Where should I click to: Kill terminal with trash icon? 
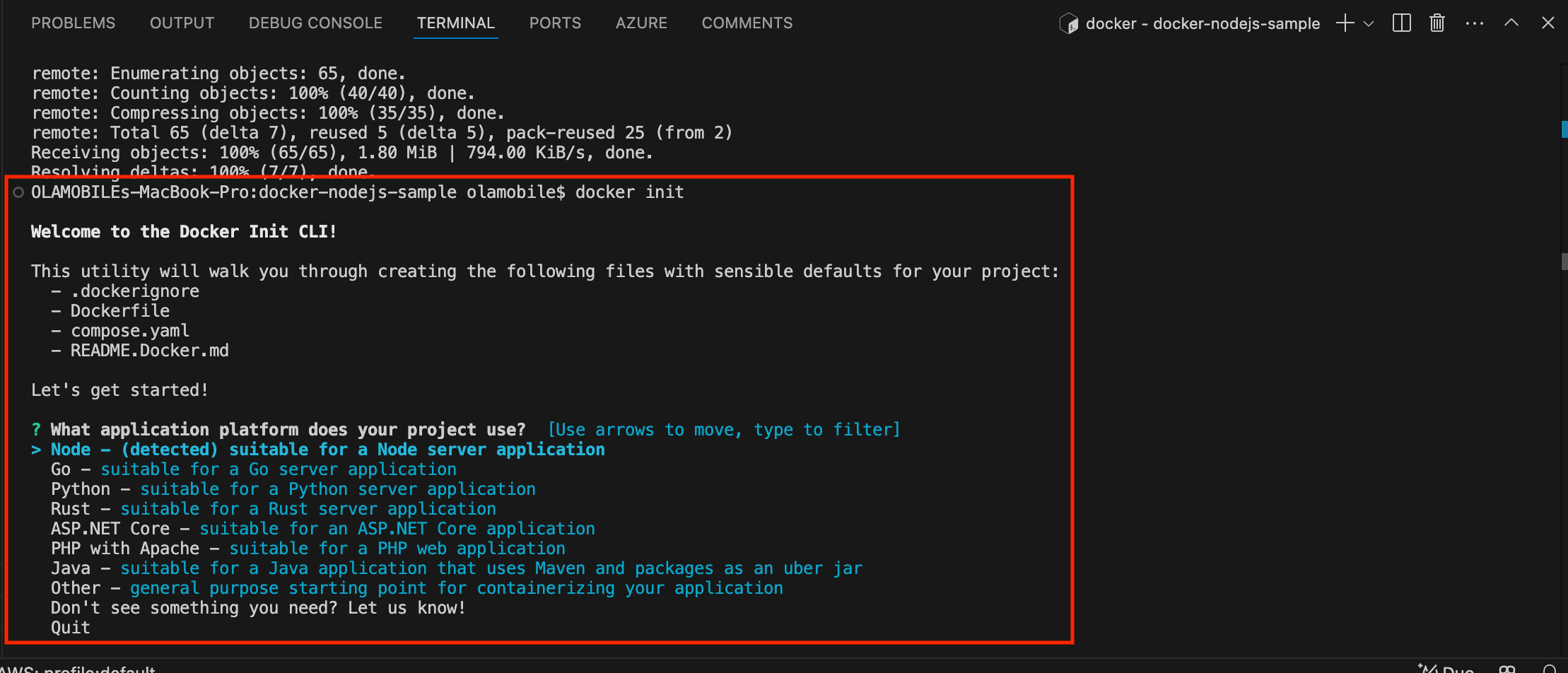coord(1437,23)
